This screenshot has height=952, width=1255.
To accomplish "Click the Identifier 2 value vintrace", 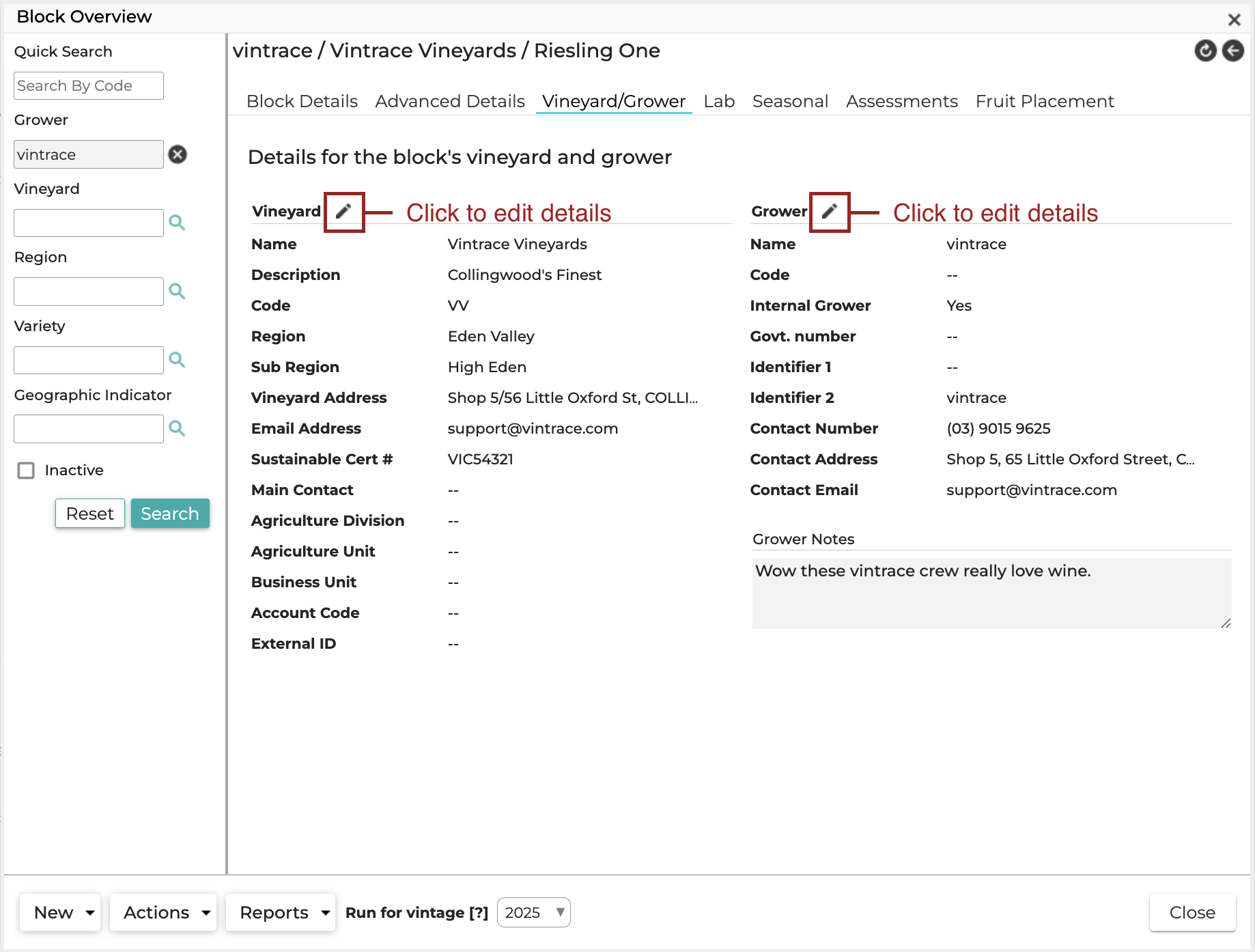I will click(976, 398).
